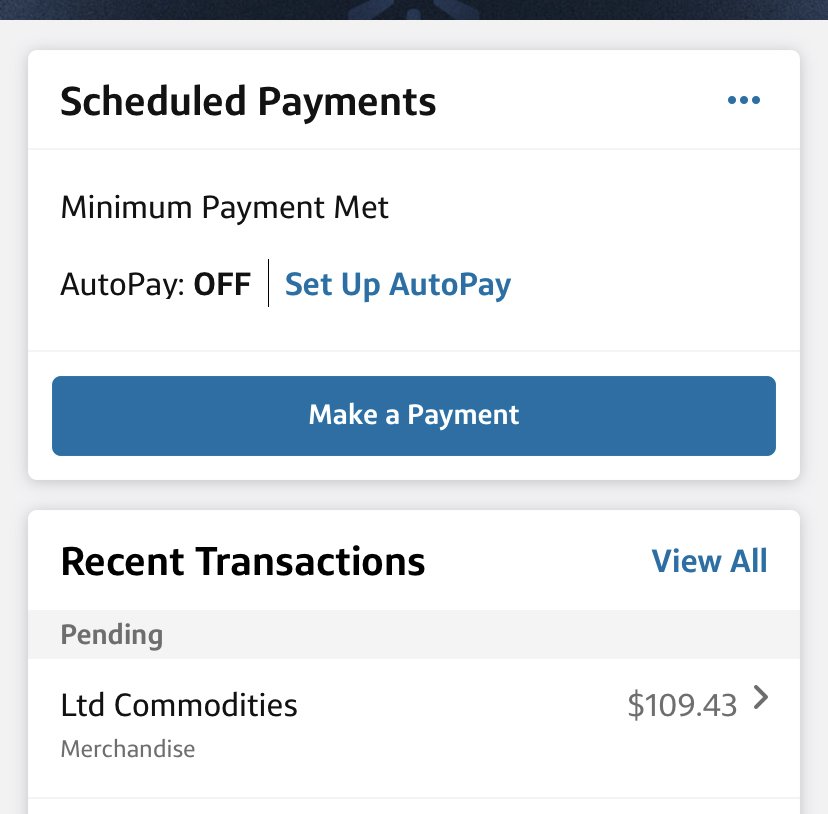The width and height of the screenshot is (828, 814).
Task: Click the Recent Transactions heading
Action: click(x=243, y=562)
